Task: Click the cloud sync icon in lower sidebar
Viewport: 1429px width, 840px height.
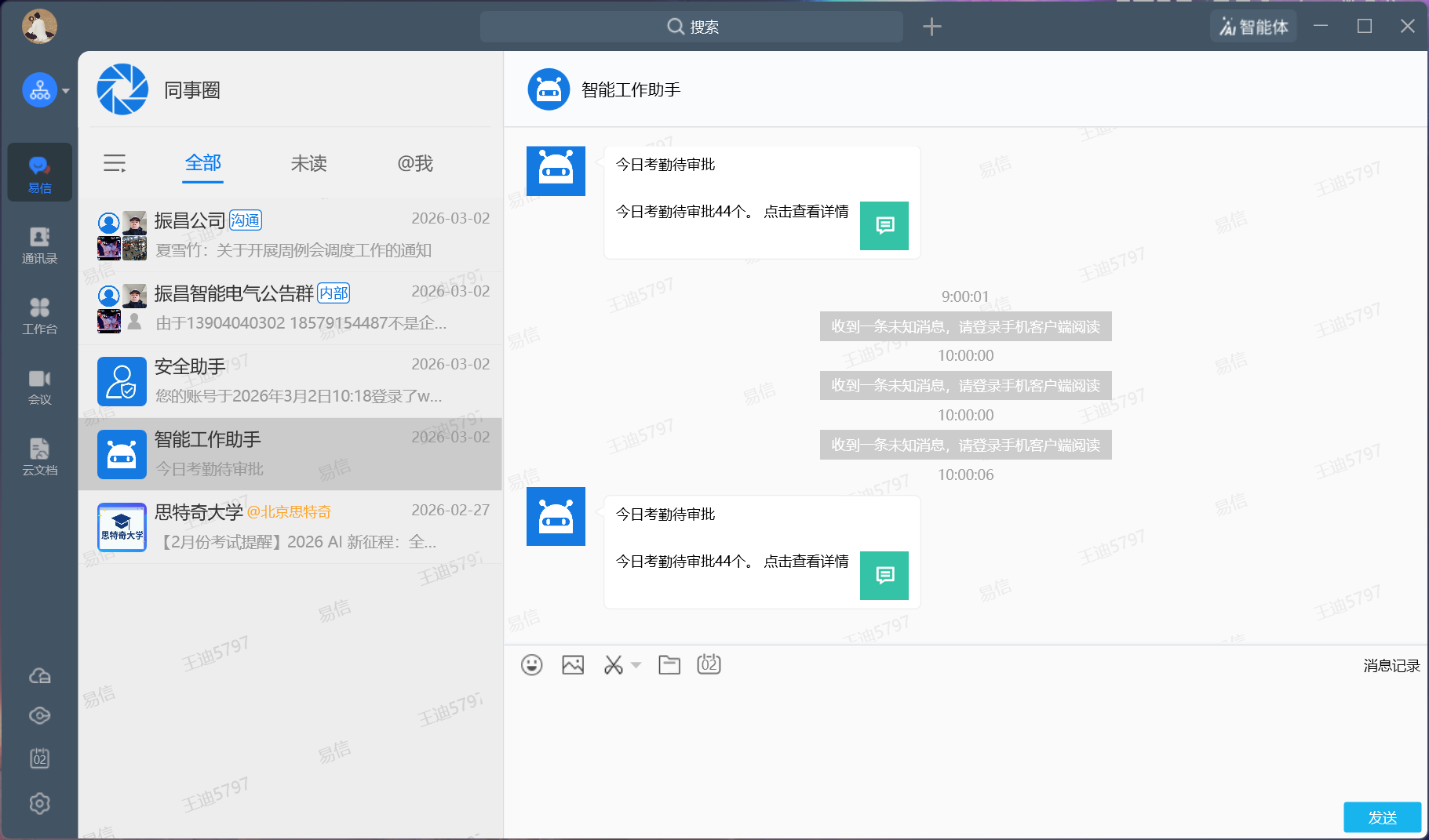Action: pyautogui.click(x=39, y=675)
